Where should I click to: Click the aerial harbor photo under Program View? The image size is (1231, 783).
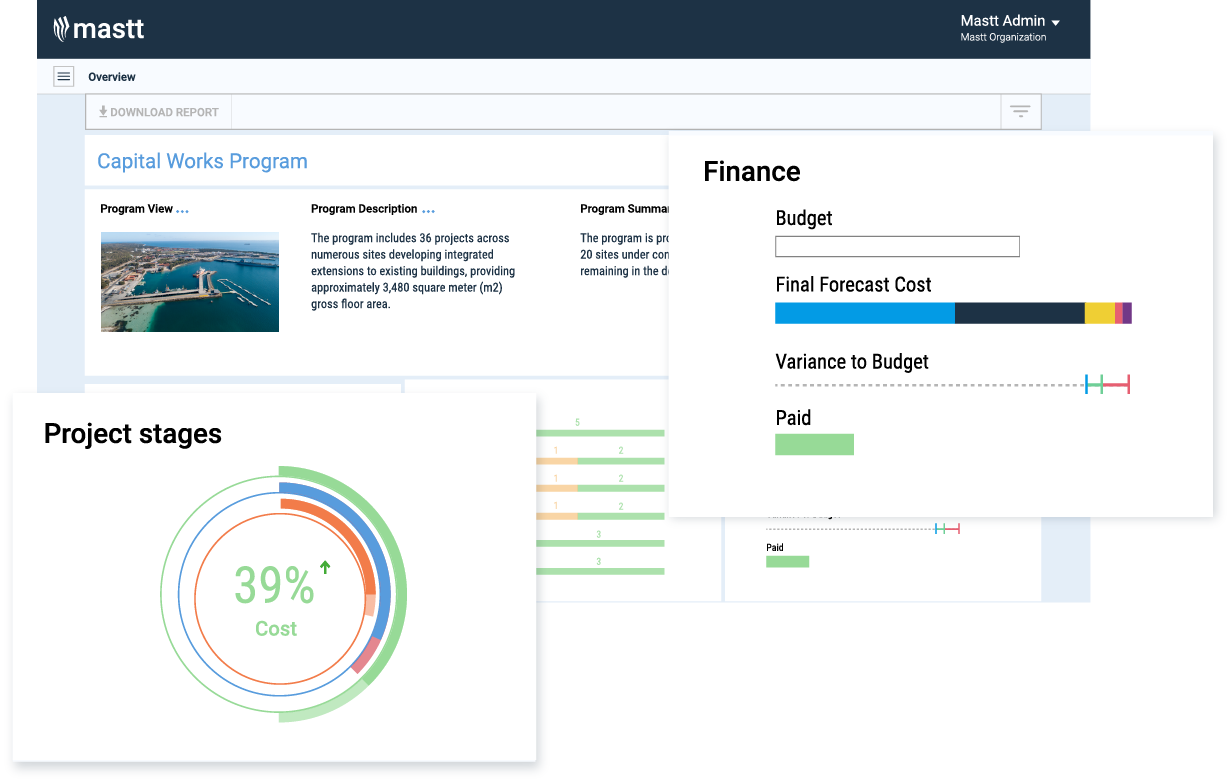(189, 282)
